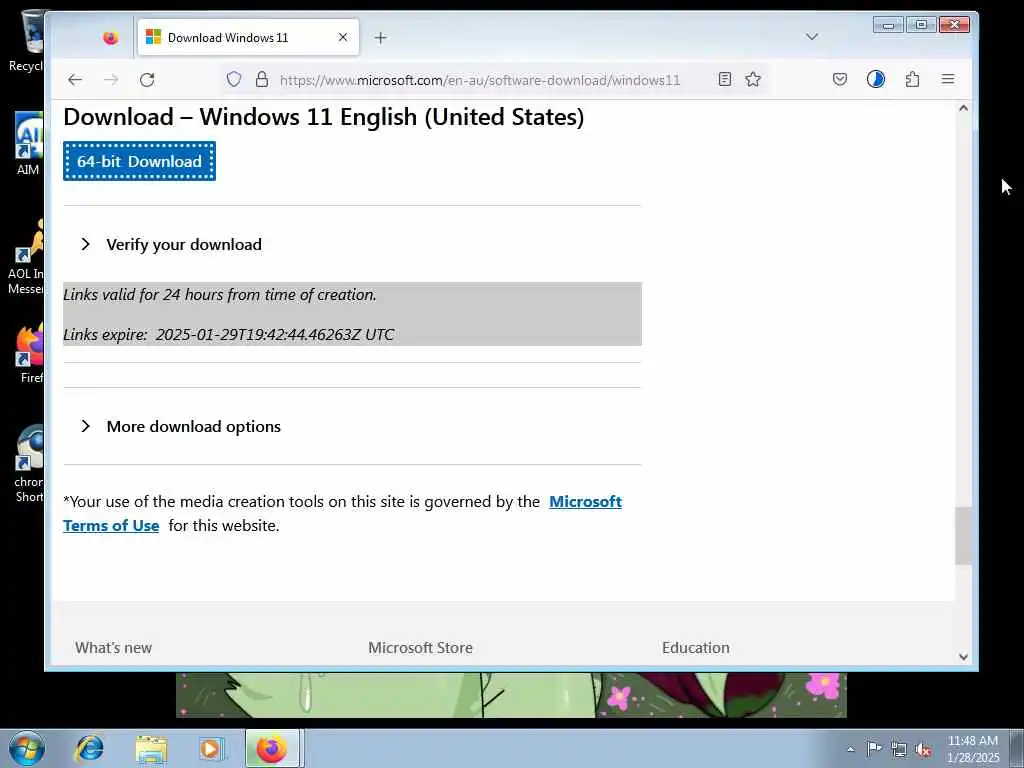Click 'Links valid for 24 hours' text
Image resolution: width=1024 pixels, height=768 pixels.
click(x=220, y=295)
